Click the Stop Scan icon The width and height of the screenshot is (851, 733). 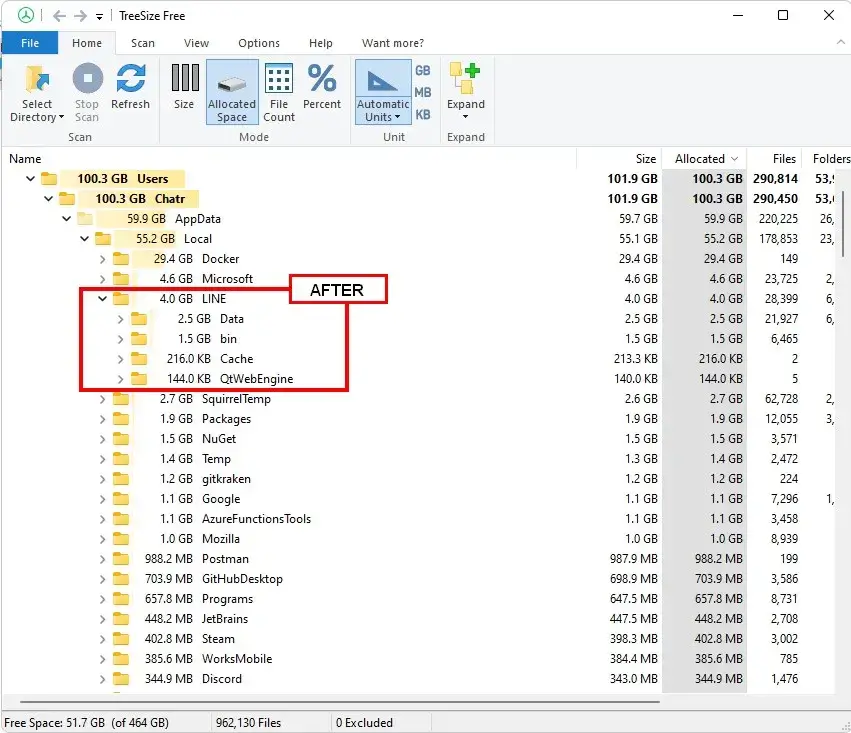coord(87,78)
